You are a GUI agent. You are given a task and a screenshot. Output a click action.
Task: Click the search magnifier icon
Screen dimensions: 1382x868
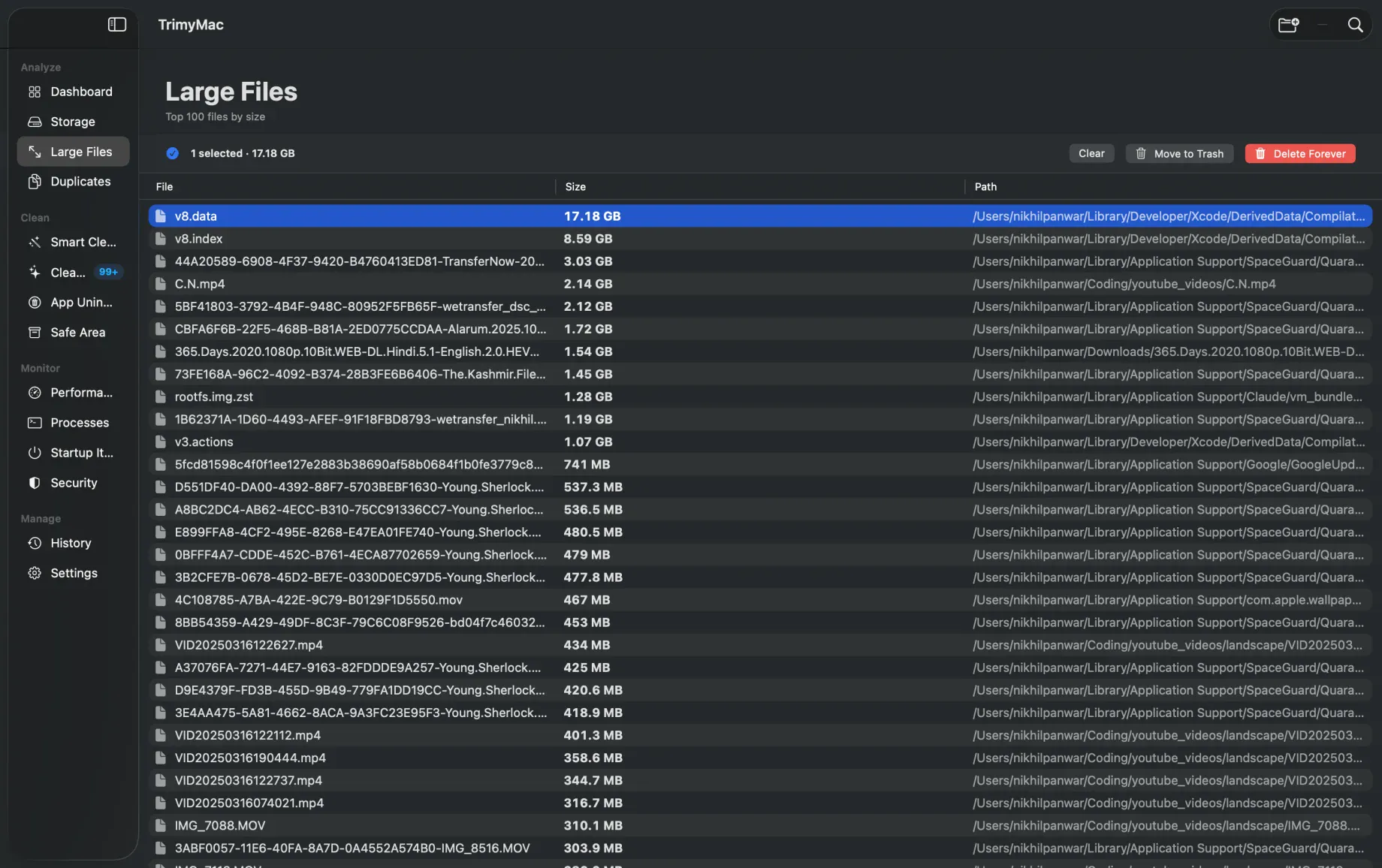(1355, 25)
